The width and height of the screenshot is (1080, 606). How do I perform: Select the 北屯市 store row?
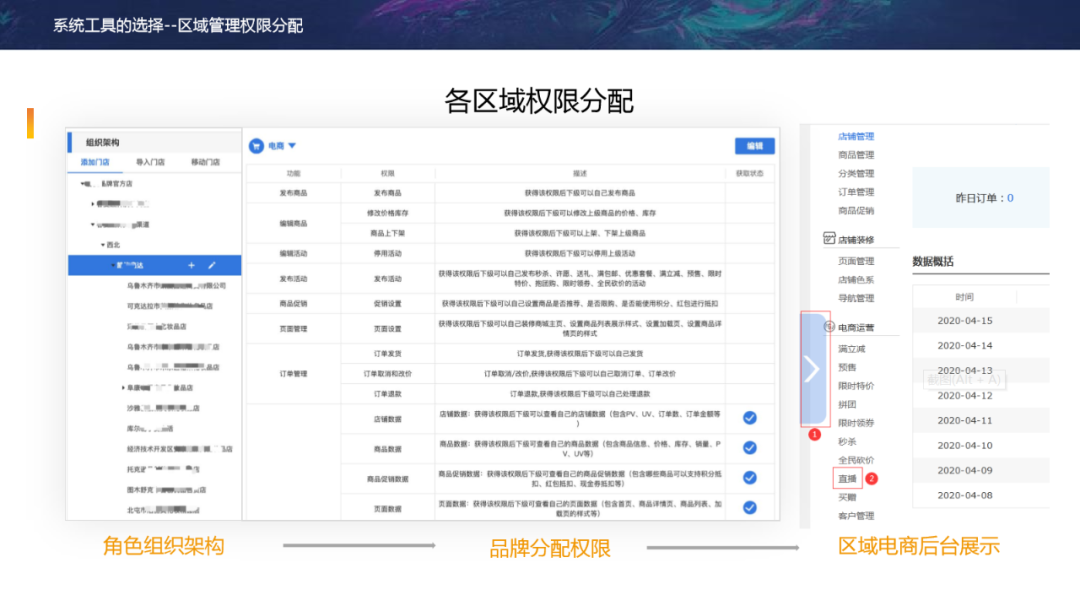click(x=163, y=510)
